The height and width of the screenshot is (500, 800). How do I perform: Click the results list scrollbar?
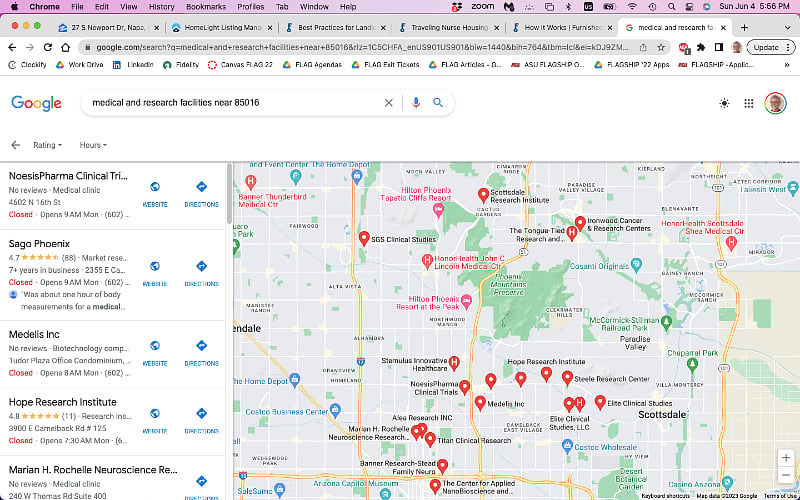pyautogui.click(x=230, y=193)
